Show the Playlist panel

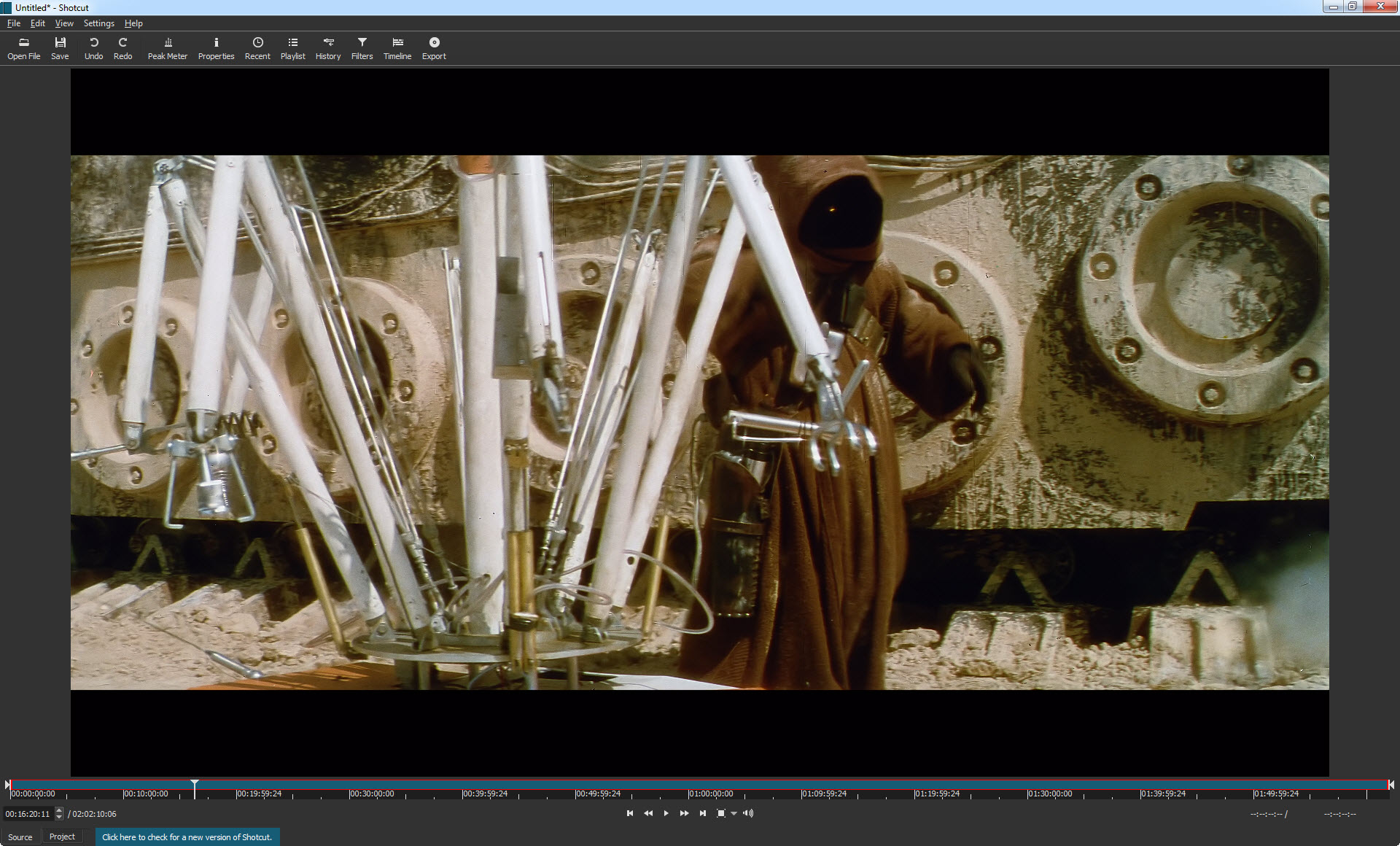tap(293, 48)
